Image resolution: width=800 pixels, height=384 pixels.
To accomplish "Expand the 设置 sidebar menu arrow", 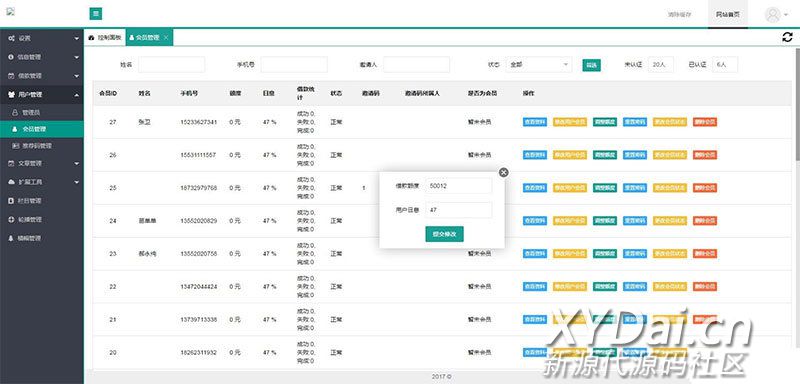I will 77,38.
